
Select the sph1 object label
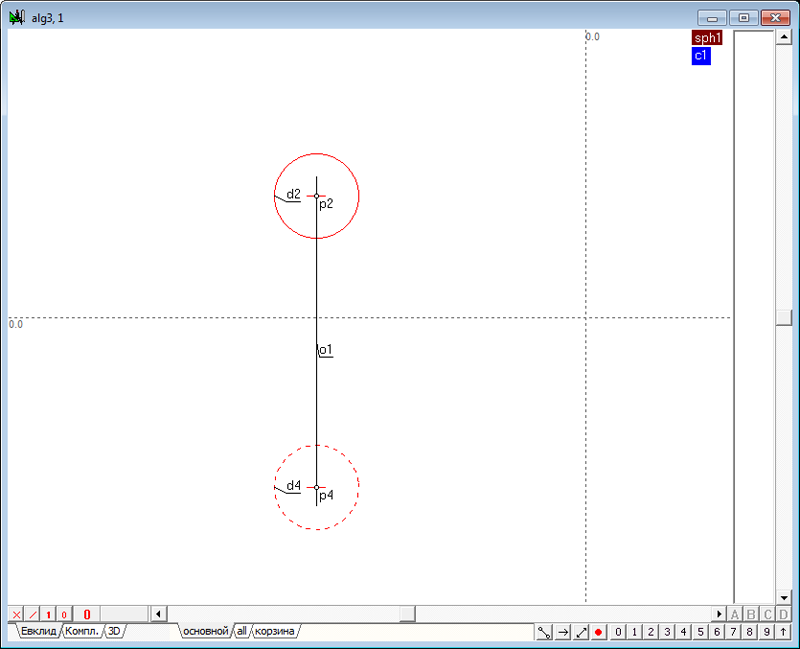click(x=707, y=38)
